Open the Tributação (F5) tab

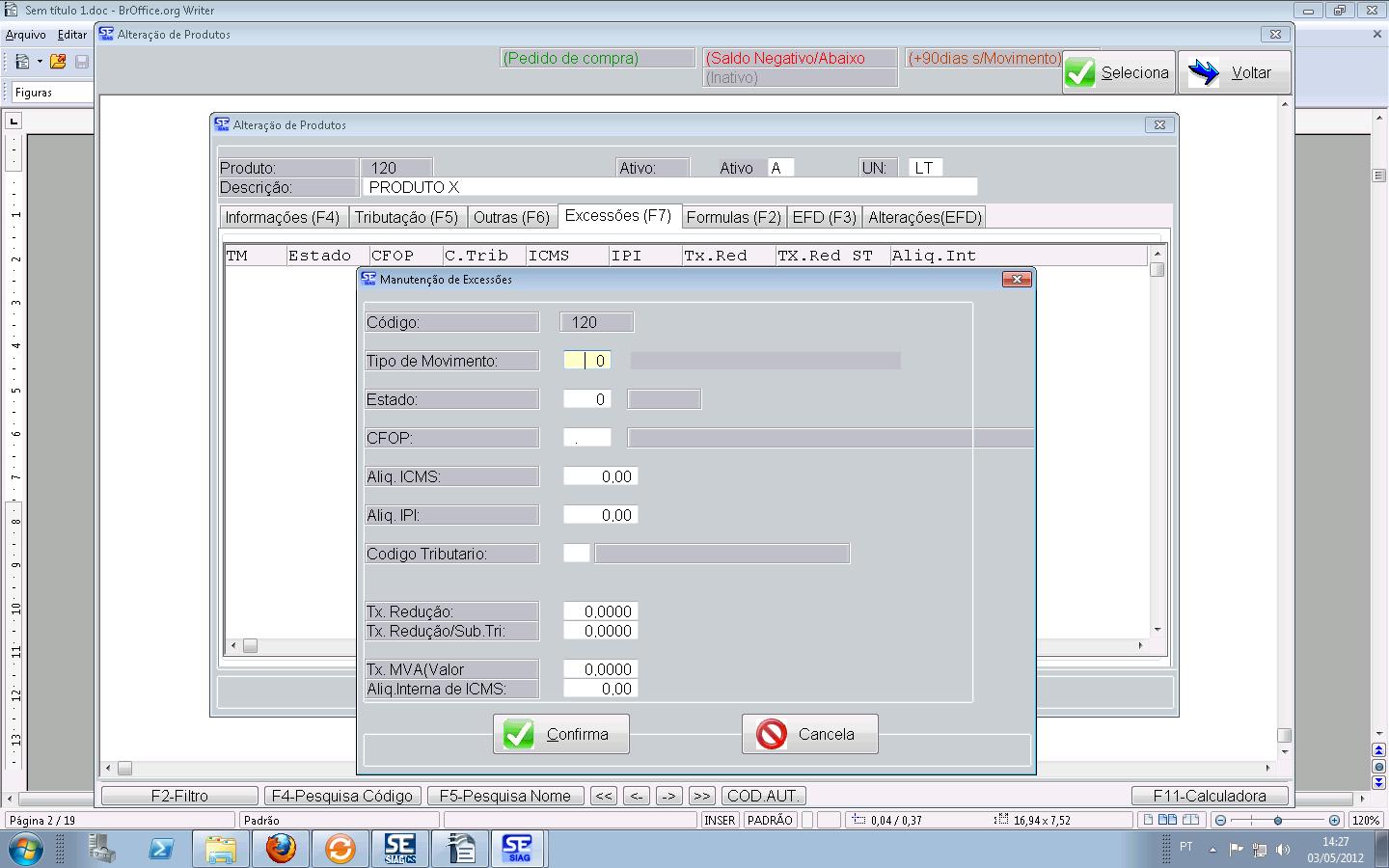406,217
